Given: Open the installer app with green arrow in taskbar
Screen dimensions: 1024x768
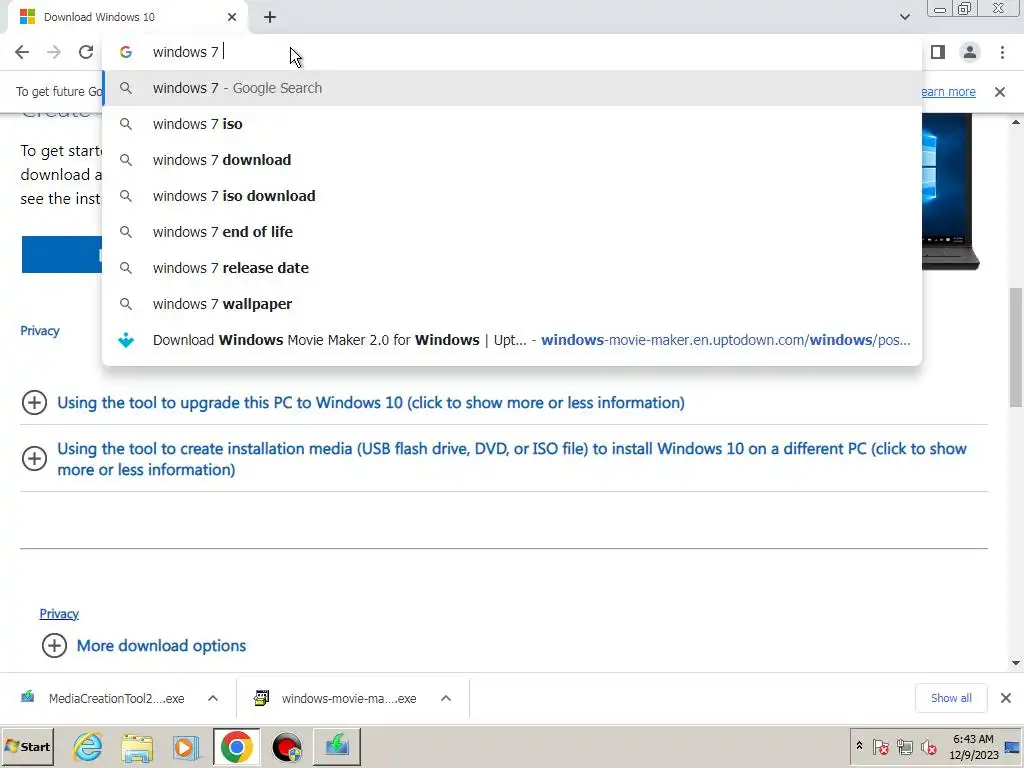Looking at the screenshot, I should [x=337, y=747].
